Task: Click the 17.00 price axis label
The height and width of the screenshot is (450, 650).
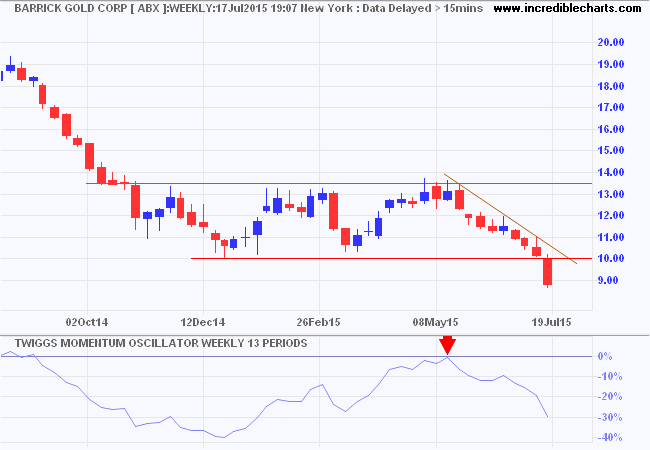Action: click(611, 107)
